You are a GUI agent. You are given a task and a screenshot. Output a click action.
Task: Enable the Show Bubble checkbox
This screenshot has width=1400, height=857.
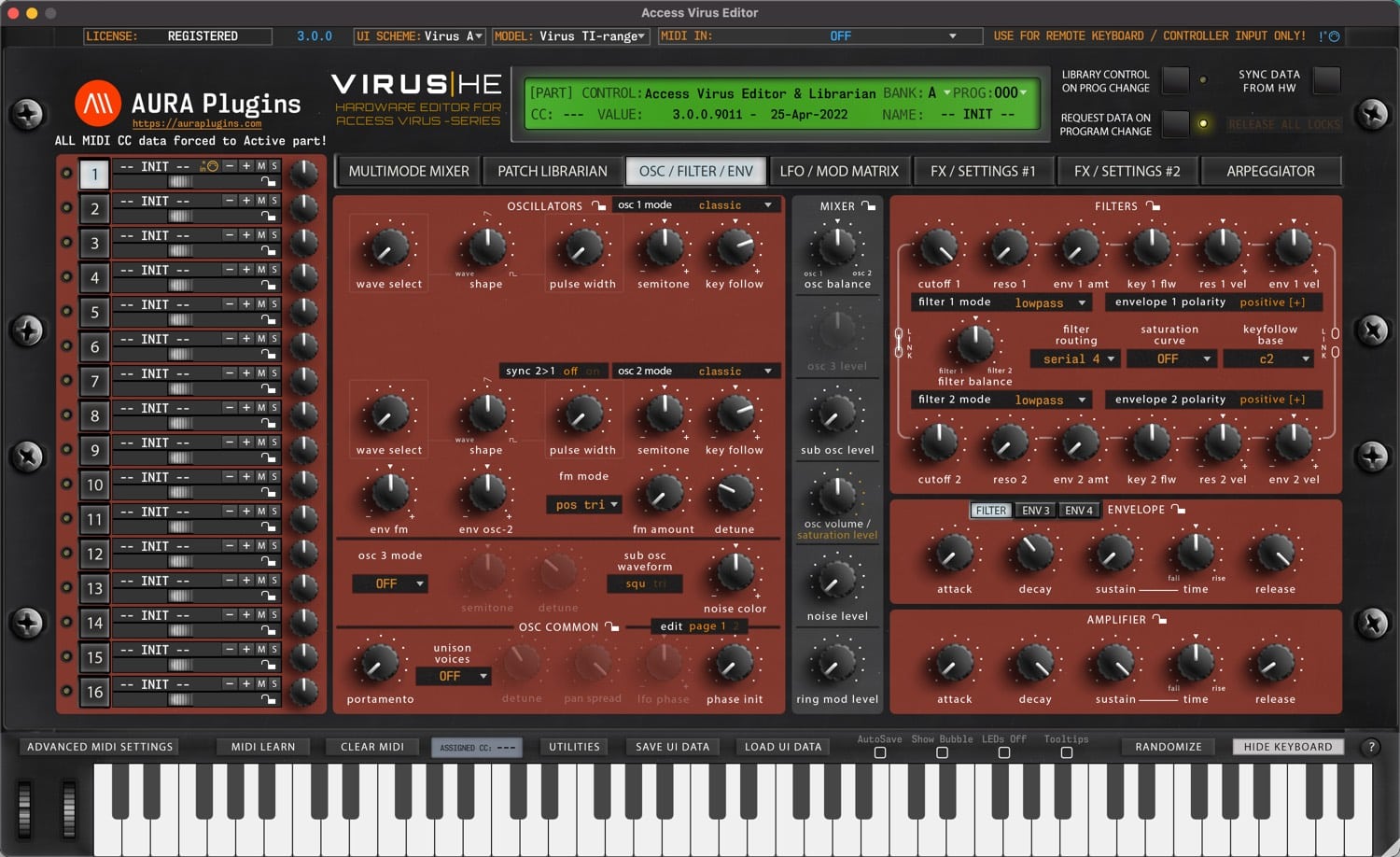tap(942, 753)
